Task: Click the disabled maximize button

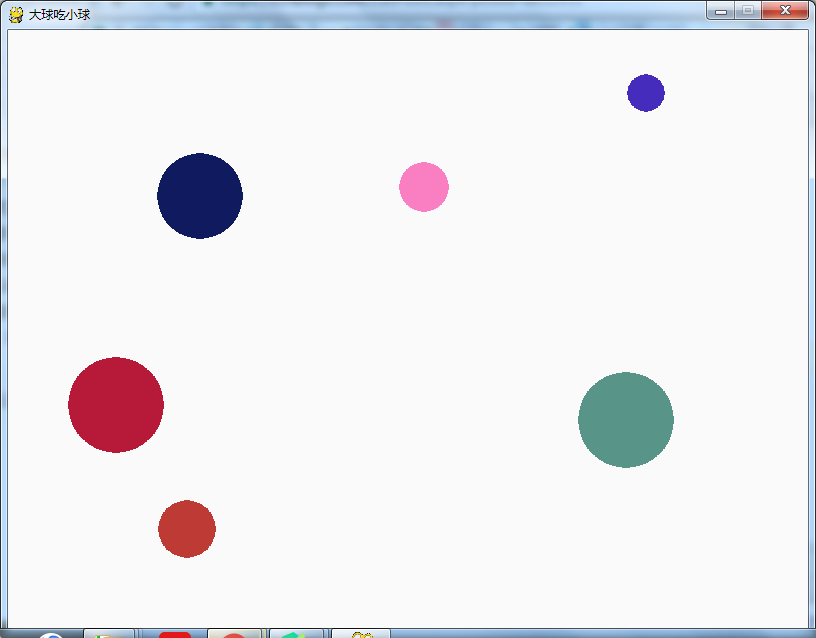Action: (x=748, y=10)
